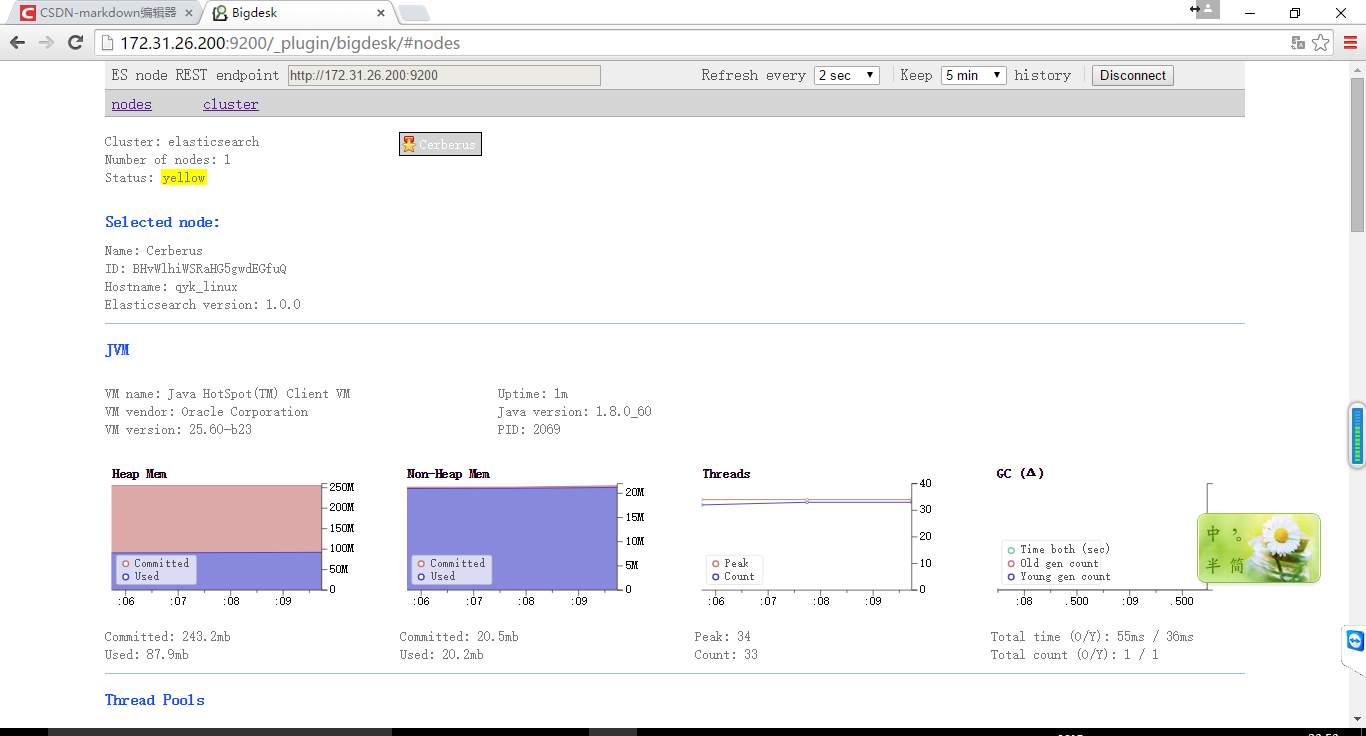Viewport: 1366px width, 736px height.
Task: Click the yellow status label
Action: 184,178
